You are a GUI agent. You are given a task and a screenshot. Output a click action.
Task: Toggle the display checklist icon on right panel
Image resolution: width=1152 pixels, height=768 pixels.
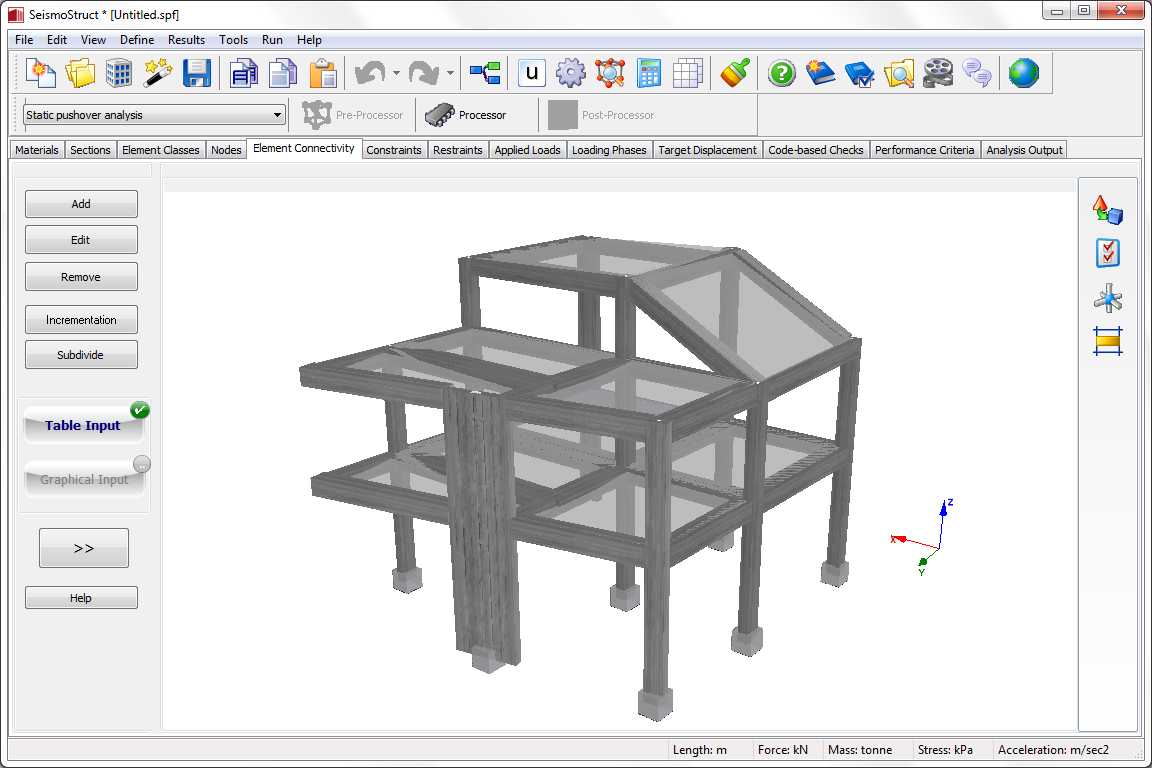(x=1107, y=254)
